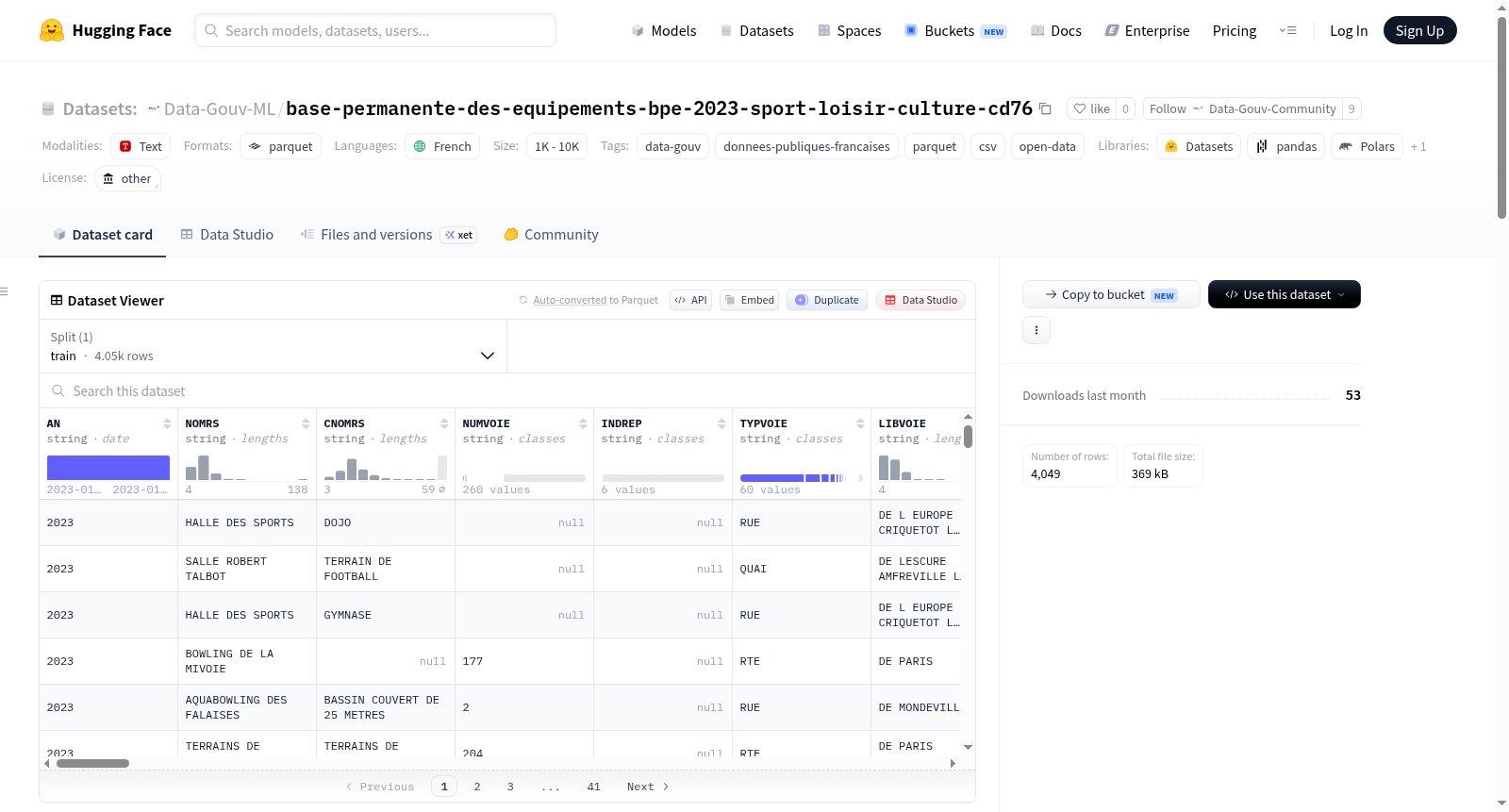The image size is (1509, 812).
Task: Open the extra navigation menu icon
Action: coord(1287,30)
